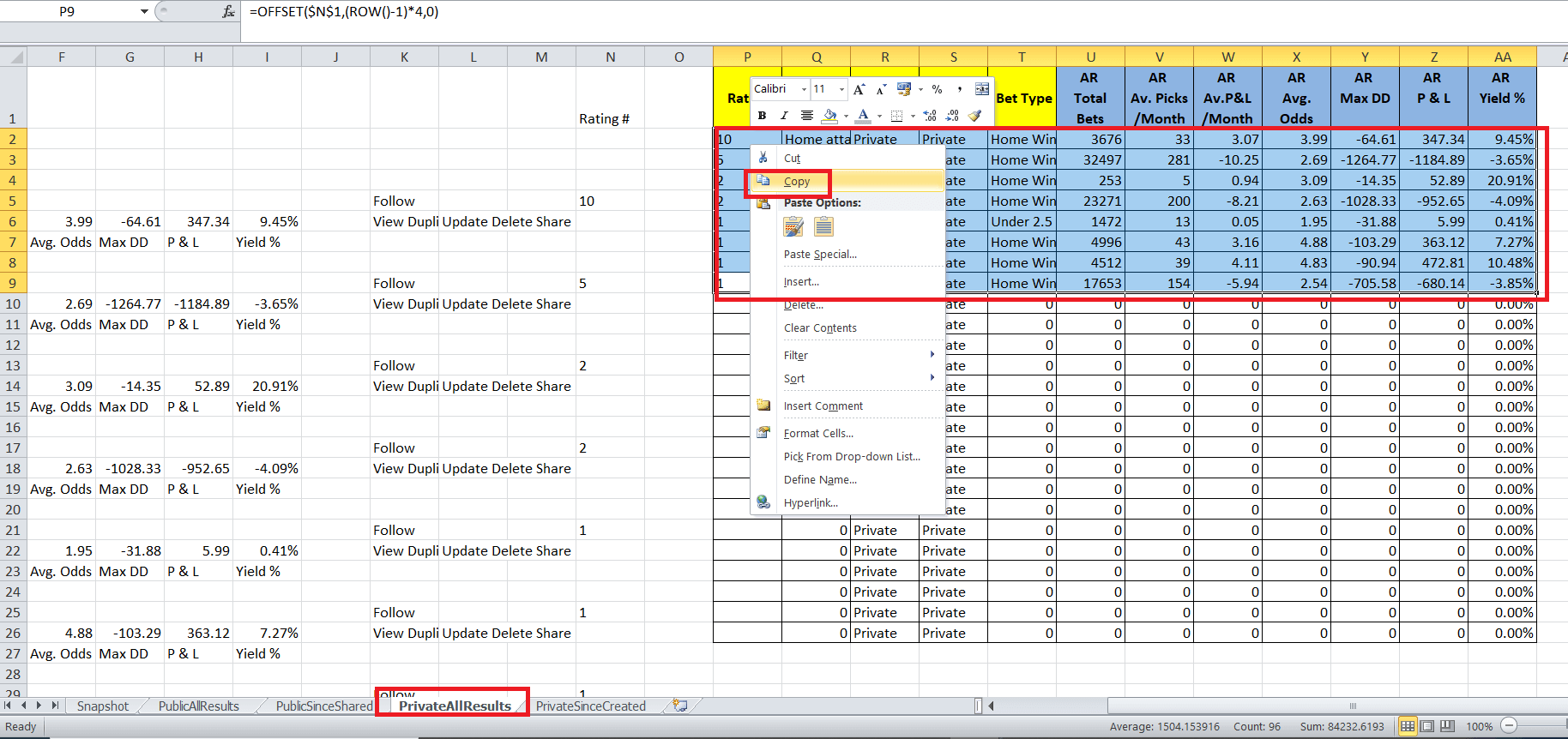1568x739 pixels.
Task: Switch to Page Layout view button
Action: coord(1427,726)
